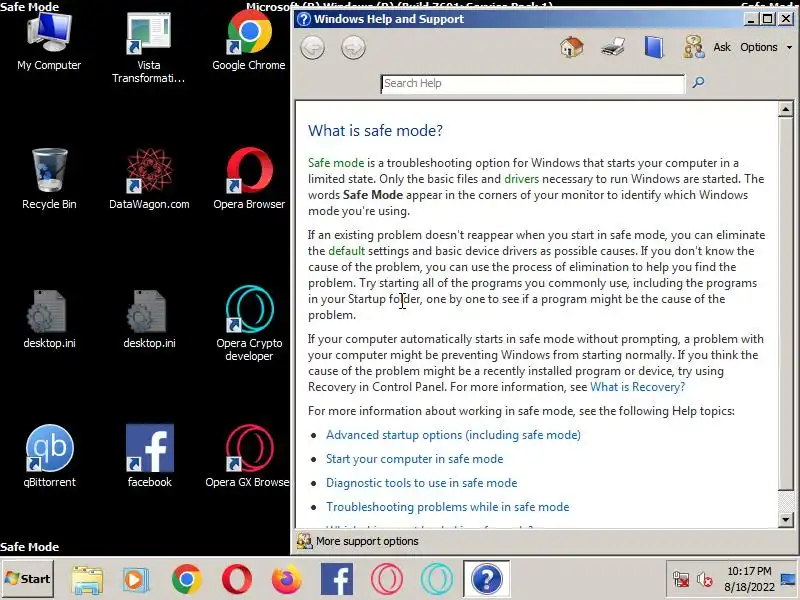Open Windows Explorer from the taskbar
The image size is (800, 600).
click(x=87, y=580)
